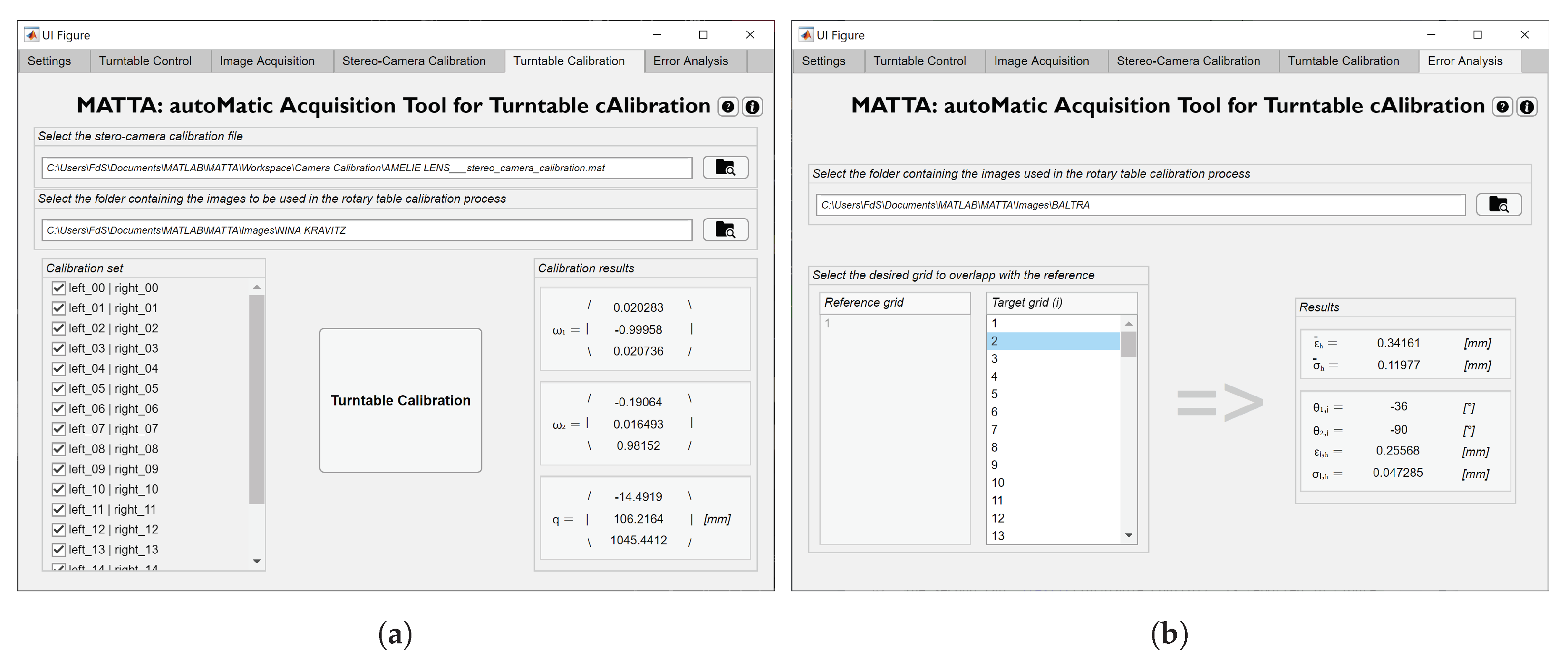1568x661 pixels.
Task: Uncheck left_12 | right_12 checkbox
Action: tap(58, 529)
